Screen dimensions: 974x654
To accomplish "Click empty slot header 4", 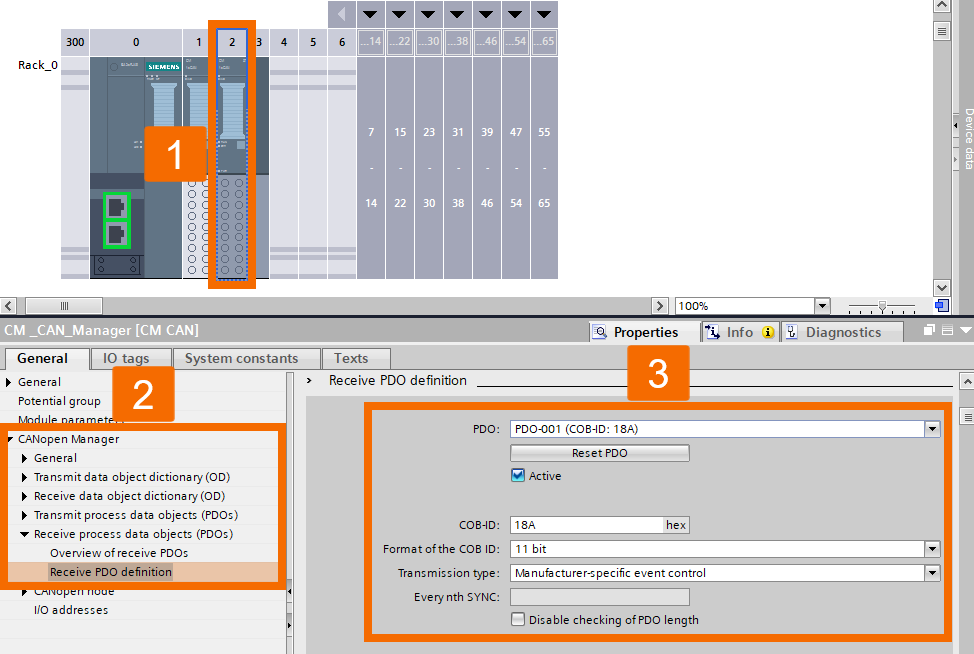I will pyautogui.click(x=284, y=42).
